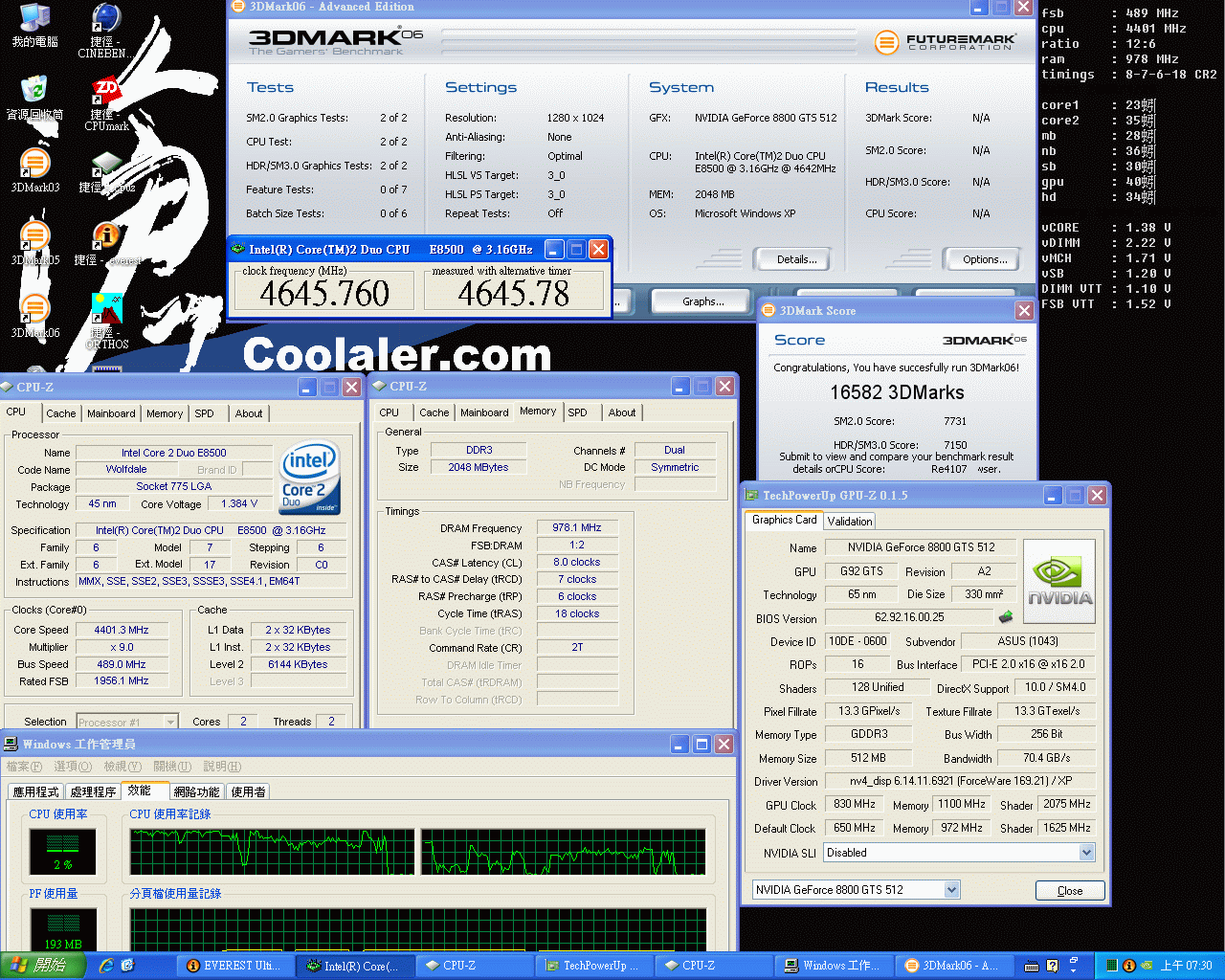Click the CPU 使用率 usage meter
The height and width of the screenshot is (980, 1225).
(x=63, y=852)
